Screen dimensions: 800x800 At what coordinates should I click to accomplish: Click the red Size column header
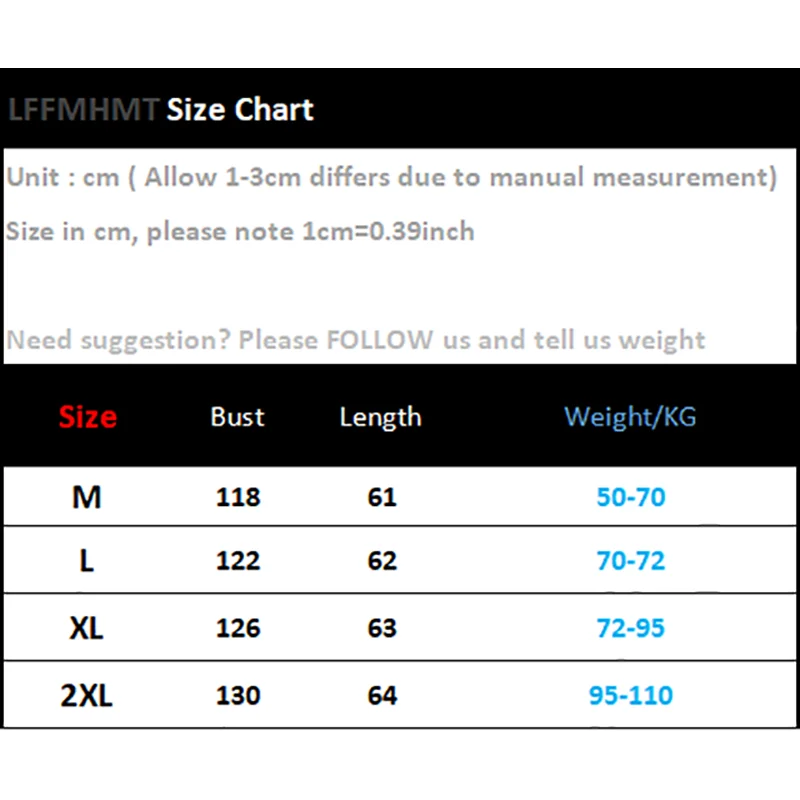click(87, 417)
